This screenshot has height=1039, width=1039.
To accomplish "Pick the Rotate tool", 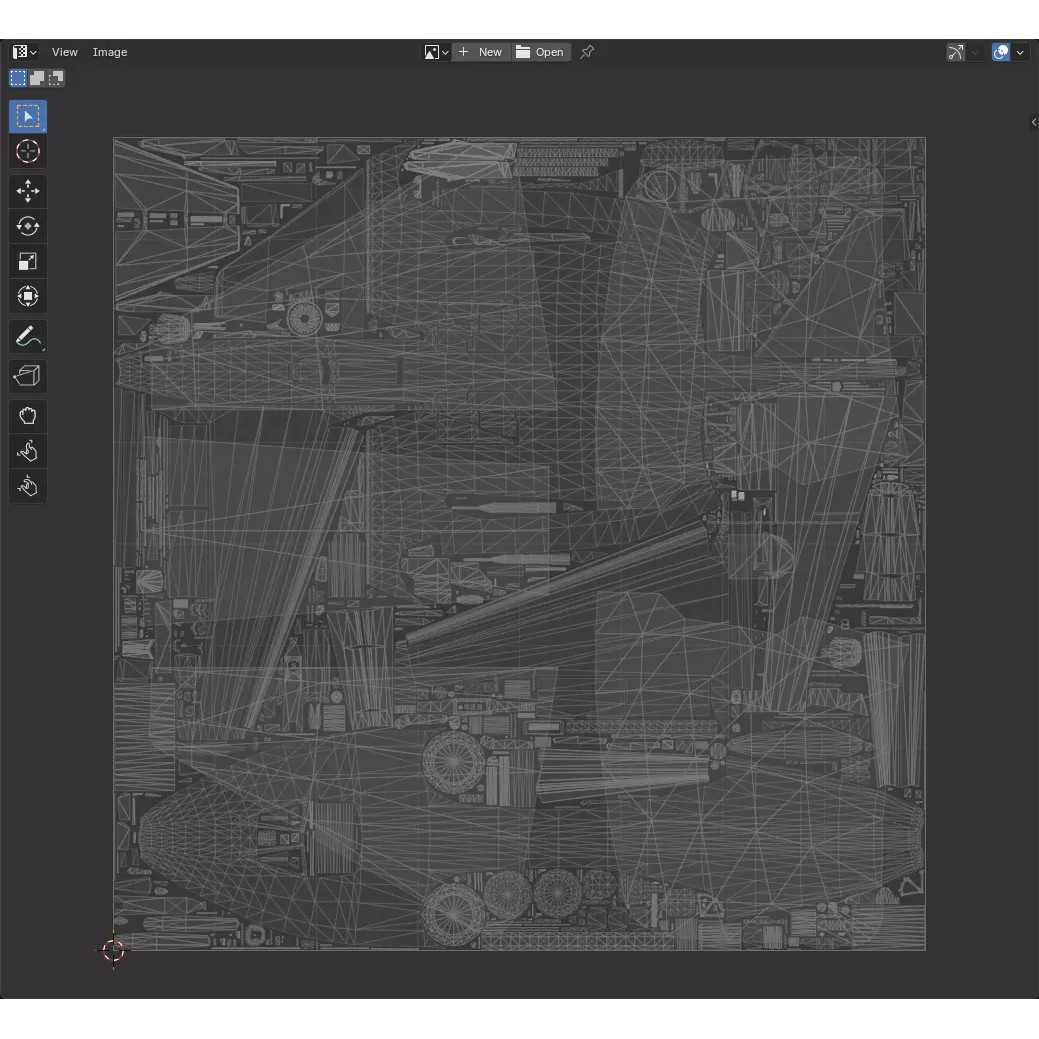I will (x=28, y=226).
